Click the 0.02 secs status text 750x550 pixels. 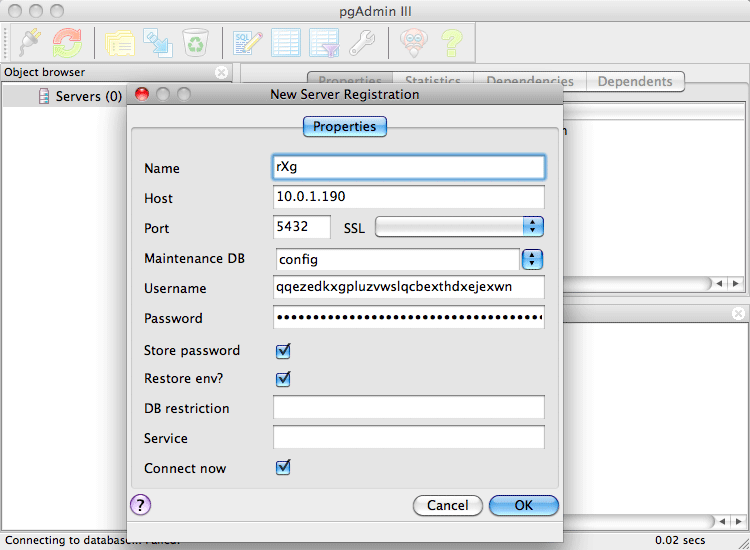(680, 540)
